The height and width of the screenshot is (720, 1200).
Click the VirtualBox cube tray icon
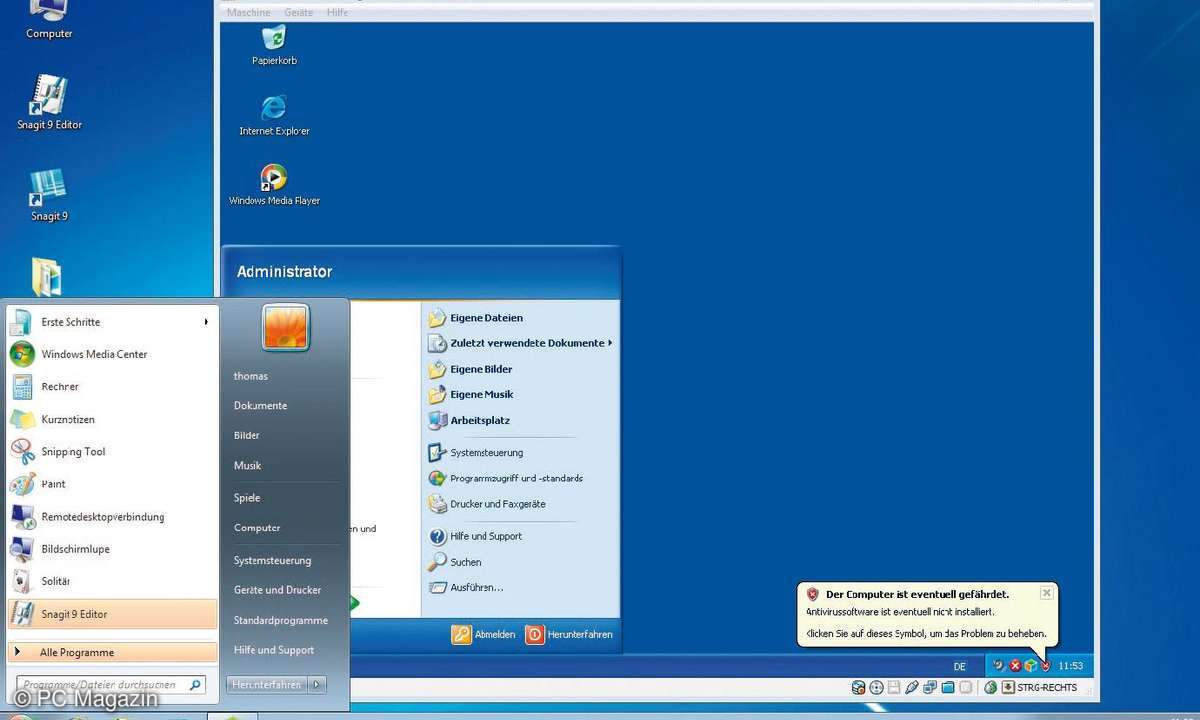(x=1031, y=665)
